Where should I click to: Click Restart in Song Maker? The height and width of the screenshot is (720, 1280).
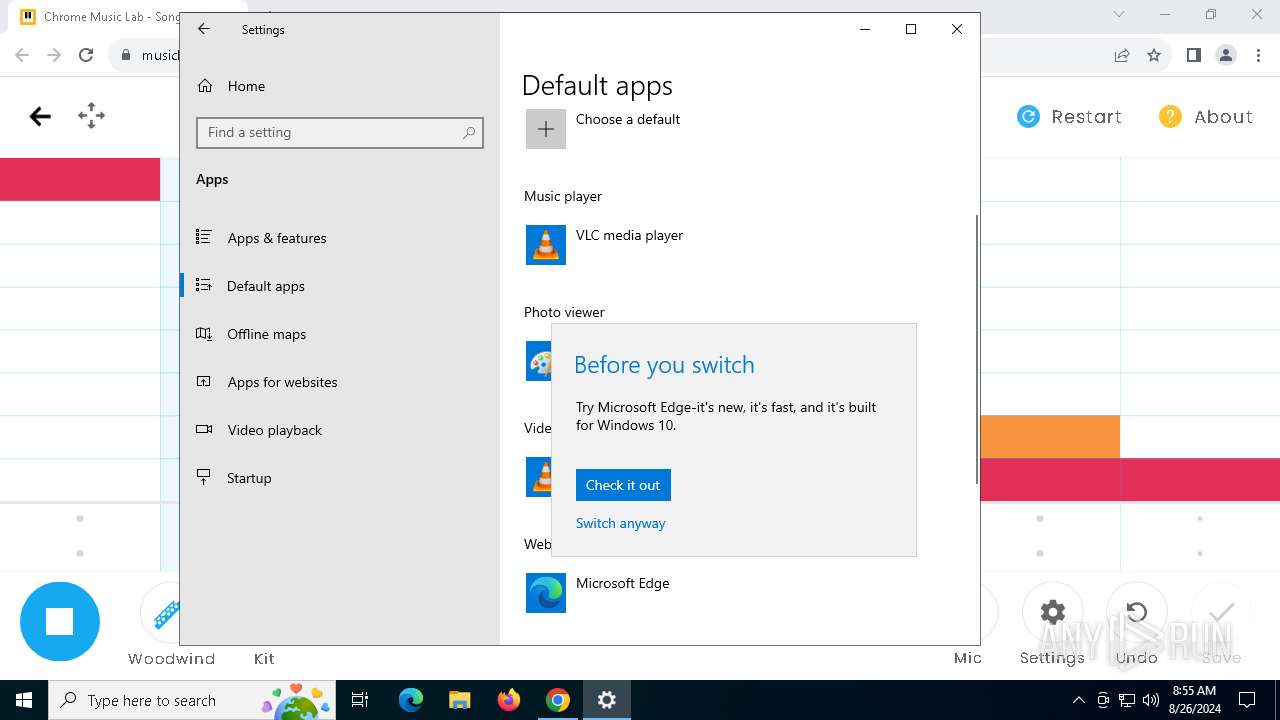1070,117
